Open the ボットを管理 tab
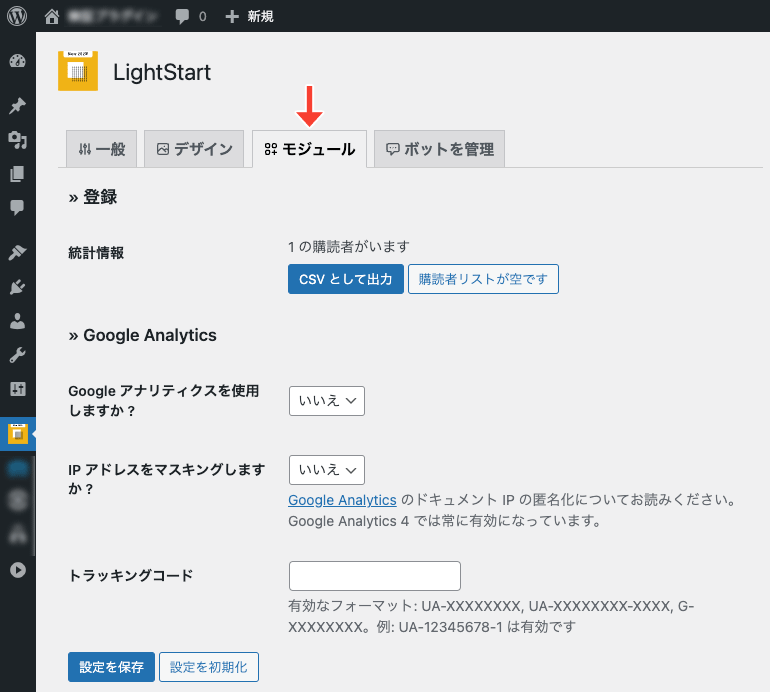Screen dimensions: 770x692 tap(440, 149)
